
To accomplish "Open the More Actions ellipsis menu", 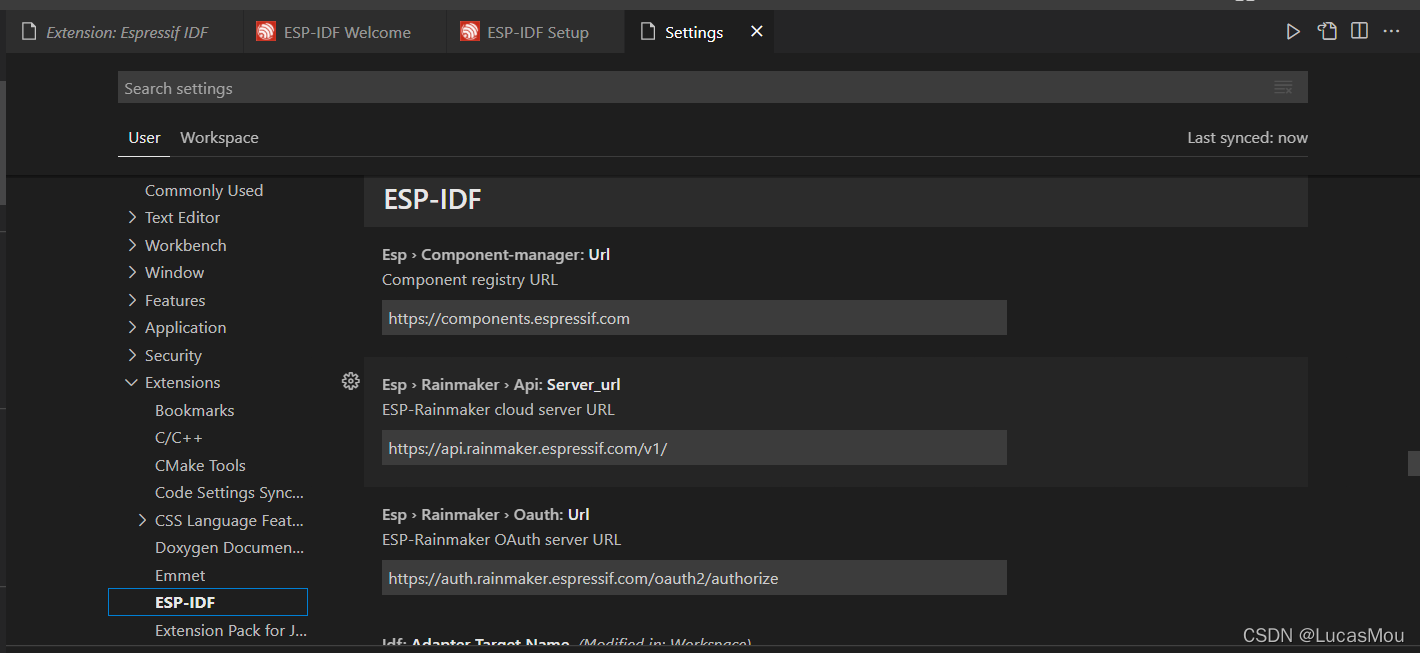I will (1391, 32).
